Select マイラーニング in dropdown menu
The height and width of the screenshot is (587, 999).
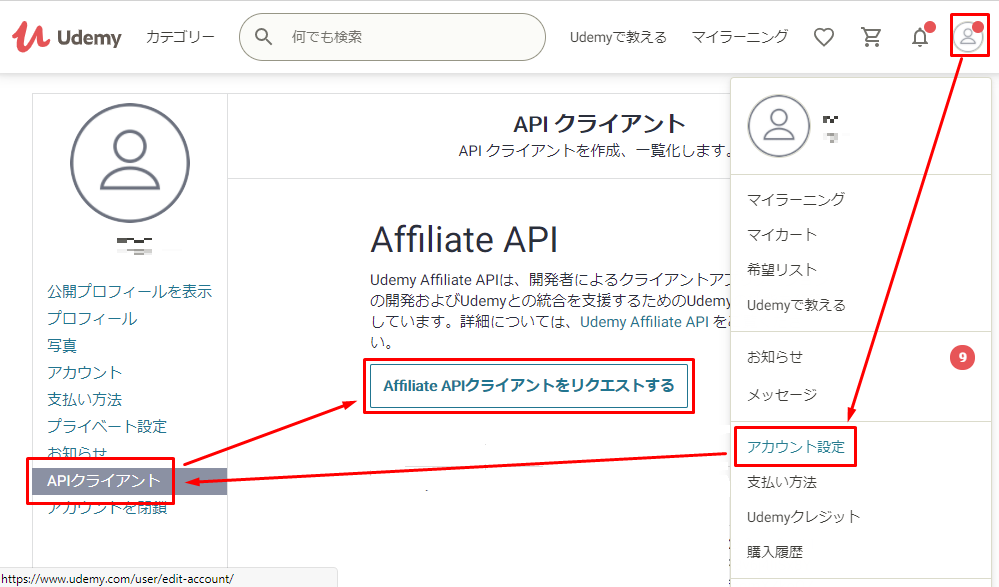click(796, 199)
